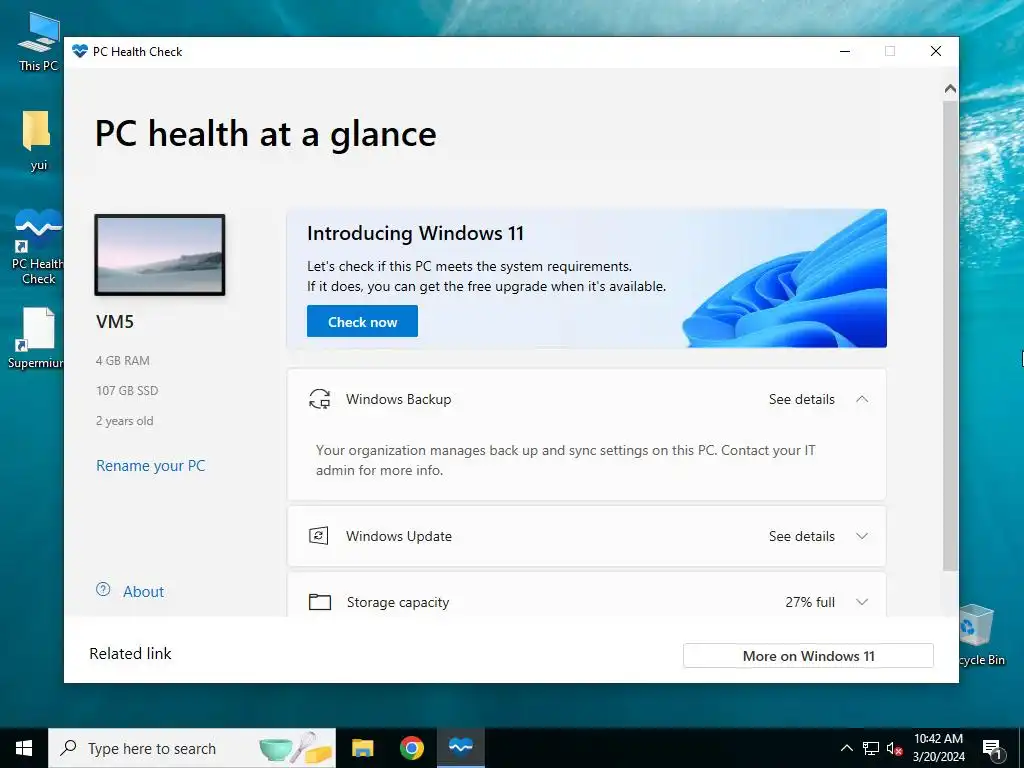This screenshot has height=768, width=1024.
Task: Click the vertical scrollbar track
Action: tap(950, 336)
